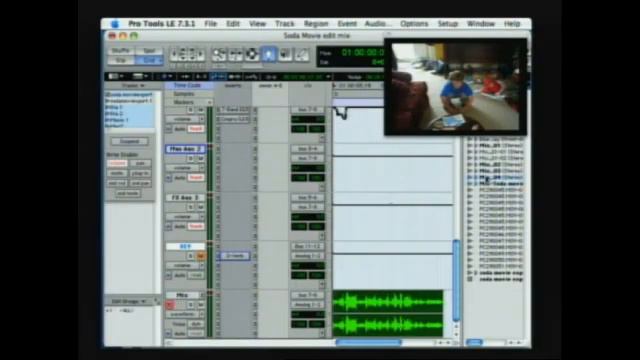The height and width of the screenshot is (360, 640).
Task: Select Slip edit mode
Action: click(121, 60)
